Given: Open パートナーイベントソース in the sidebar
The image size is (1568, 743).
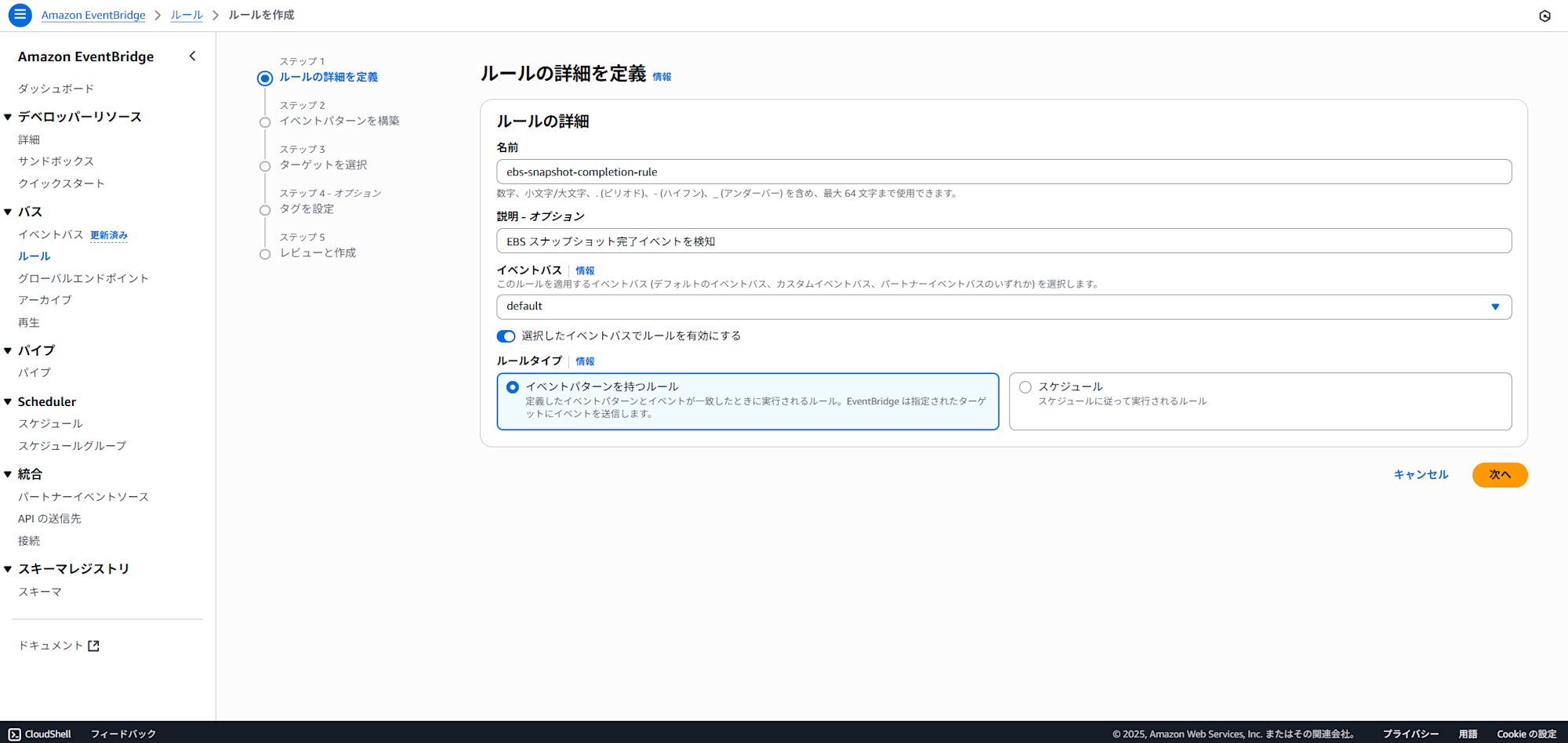Looking at the screenshot, I should coord(83,497).
